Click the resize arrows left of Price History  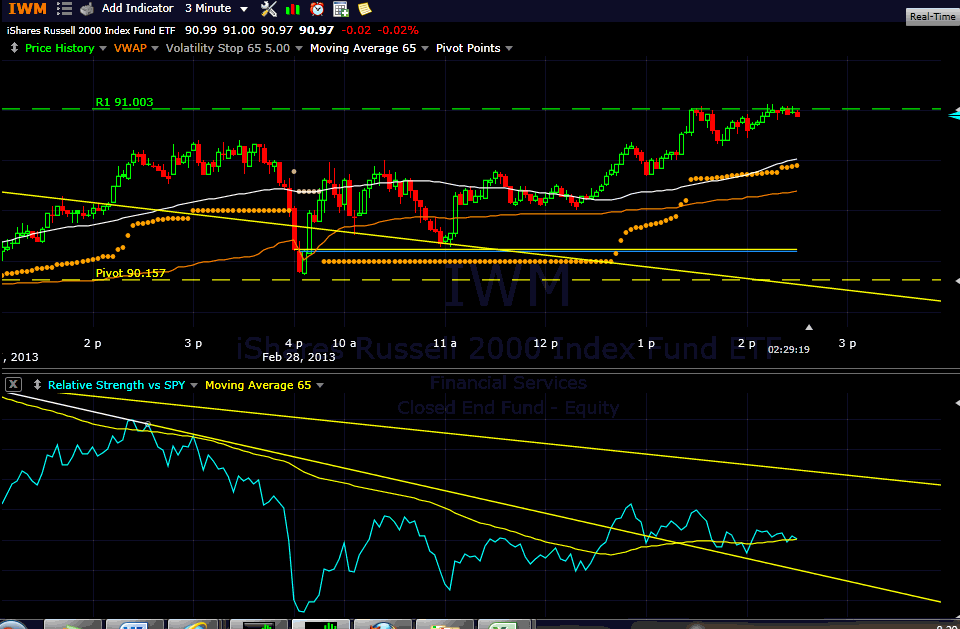[15, 48]
